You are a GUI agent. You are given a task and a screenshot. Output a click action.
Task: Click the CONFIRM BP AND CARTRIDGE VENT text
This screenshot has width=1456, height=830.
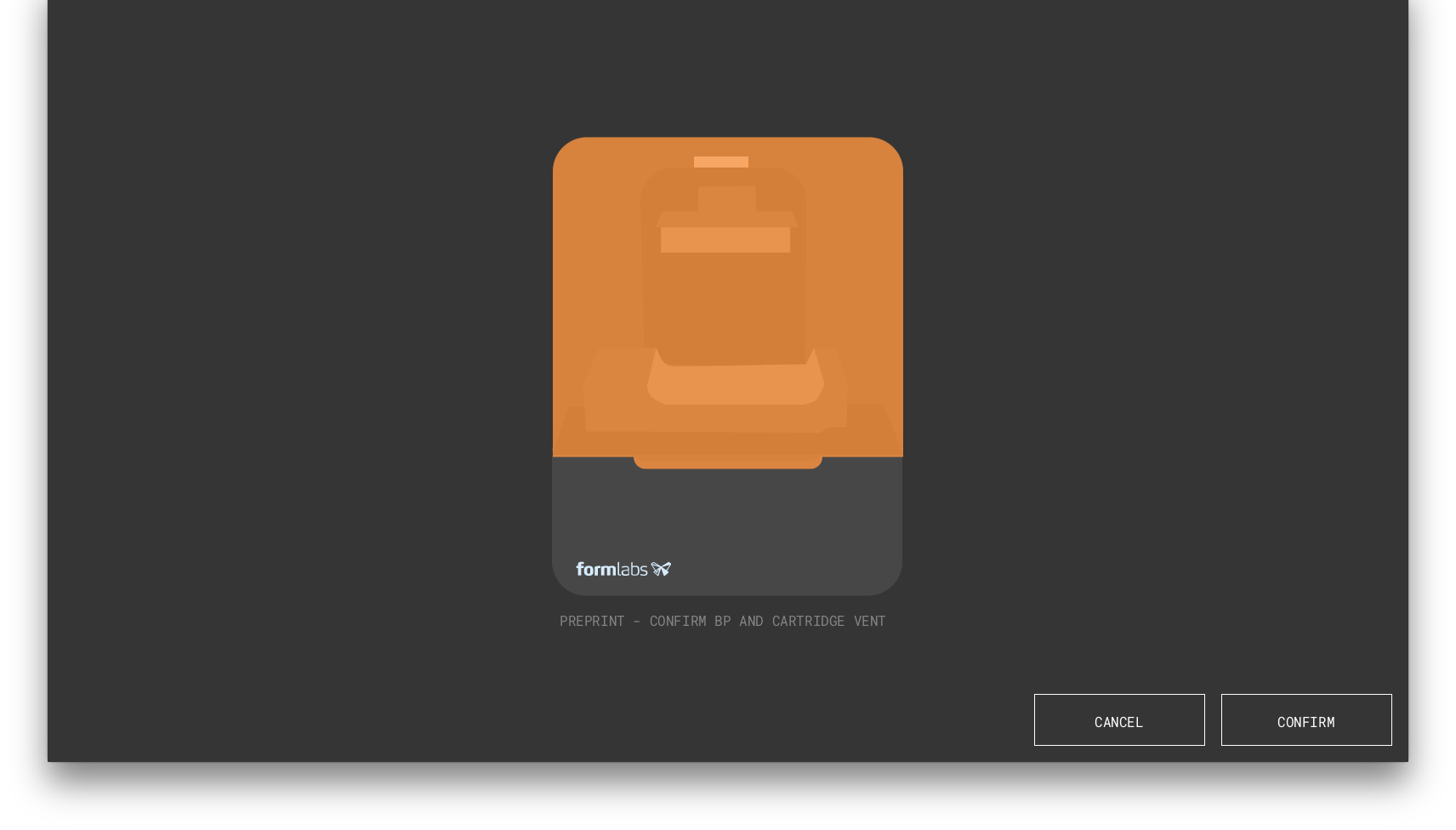[767, 621]
